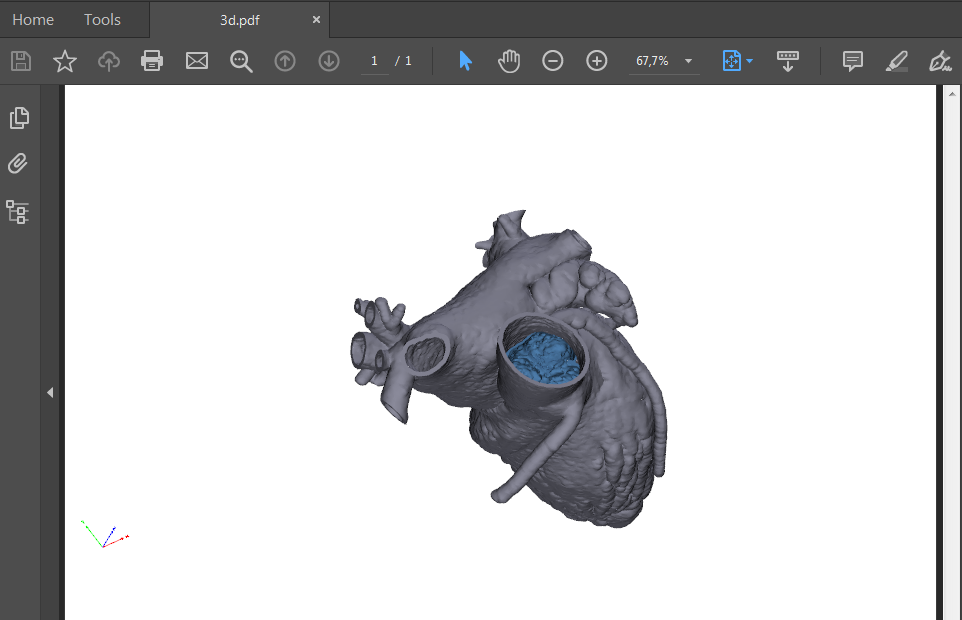Image resolution: width=962 pixels, height=620 pixels.
Task: Collapse the navigation pane with the arrow
Action: pos(50,392)
